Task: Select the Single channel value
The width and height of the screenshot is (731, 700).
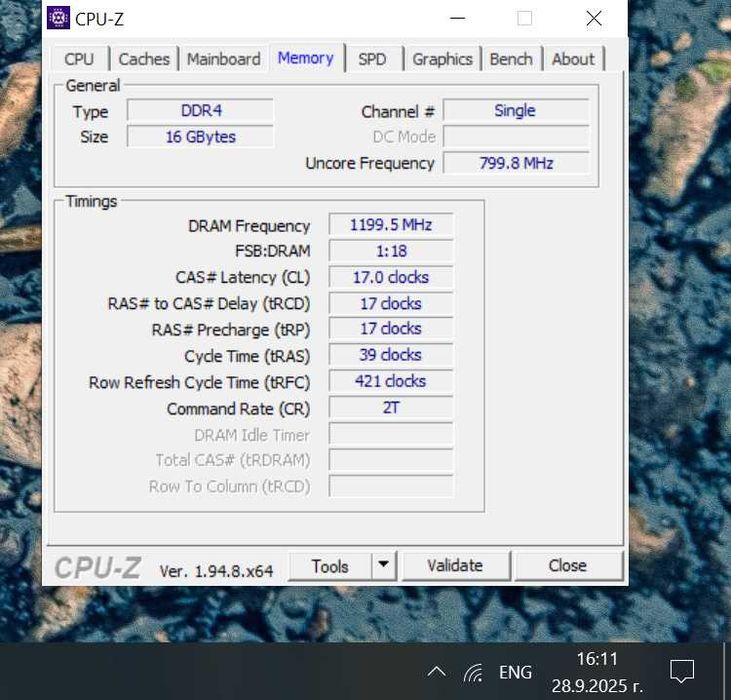Action: point(516,111)
